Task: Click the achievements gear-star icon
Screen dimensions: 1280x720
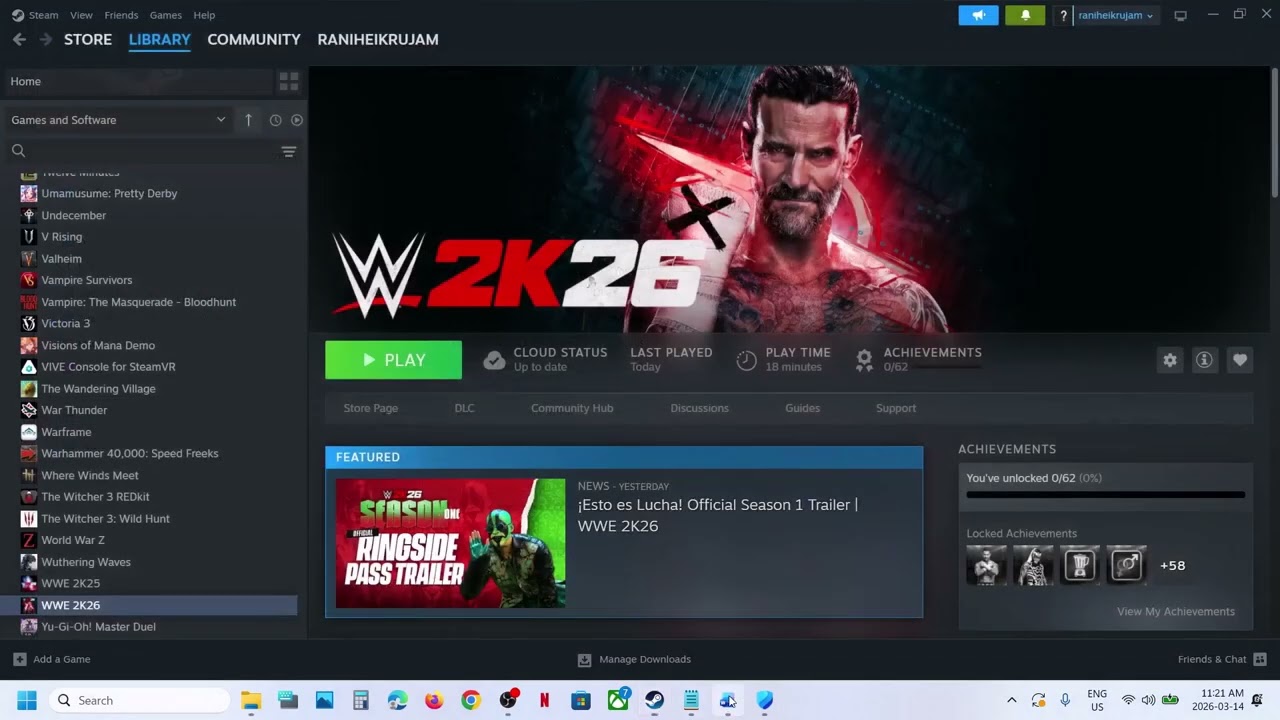Action: click(x=864, y=360)
